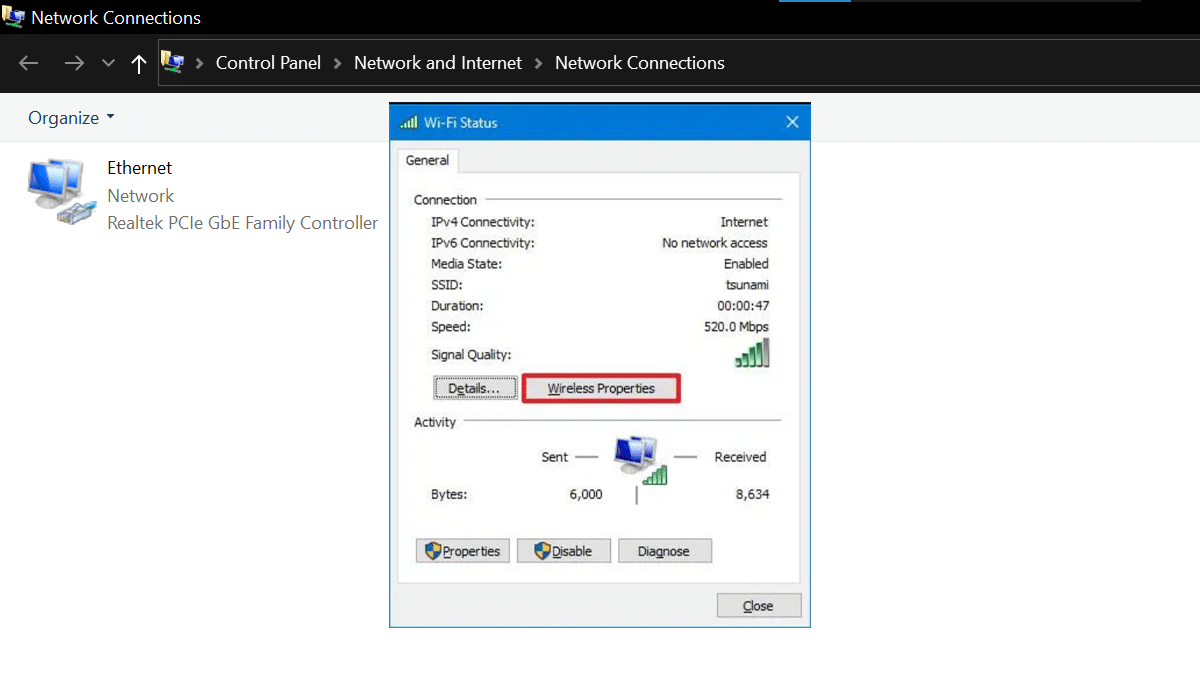Screen dimensions: 1200x675
Task: Click the Network Connections title bar icon
Action: [13, 17]
